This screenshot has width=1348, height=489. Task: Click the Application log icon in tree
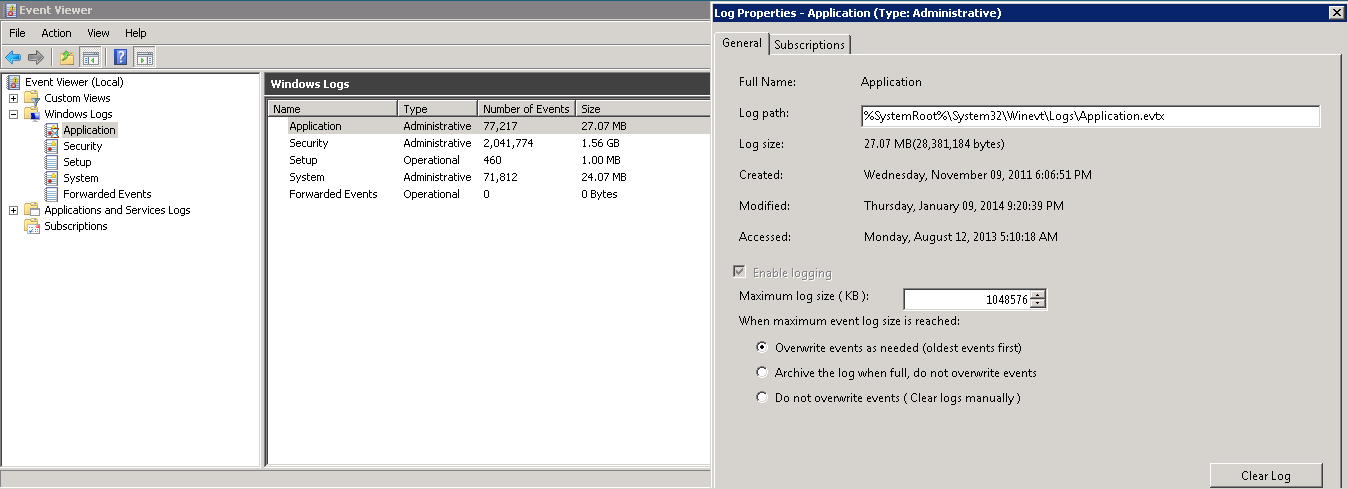(x=52, y=130)
